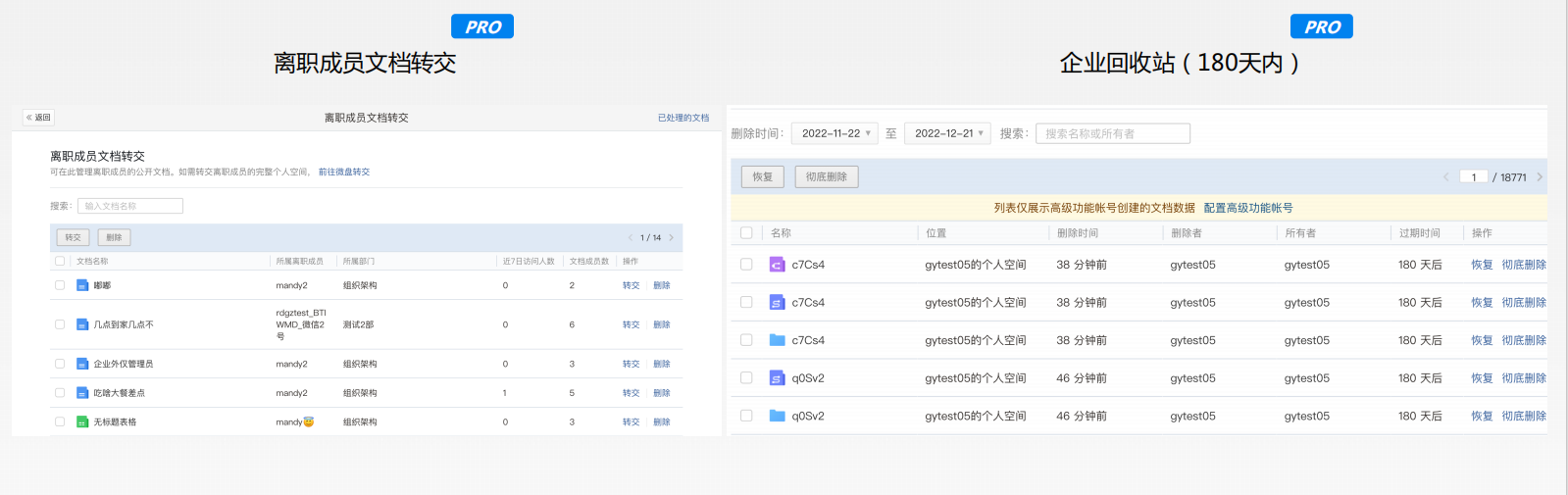Screen dimensions: 1568x495
Task: Click 删除时间 column header
Action: coord(1078,233)
